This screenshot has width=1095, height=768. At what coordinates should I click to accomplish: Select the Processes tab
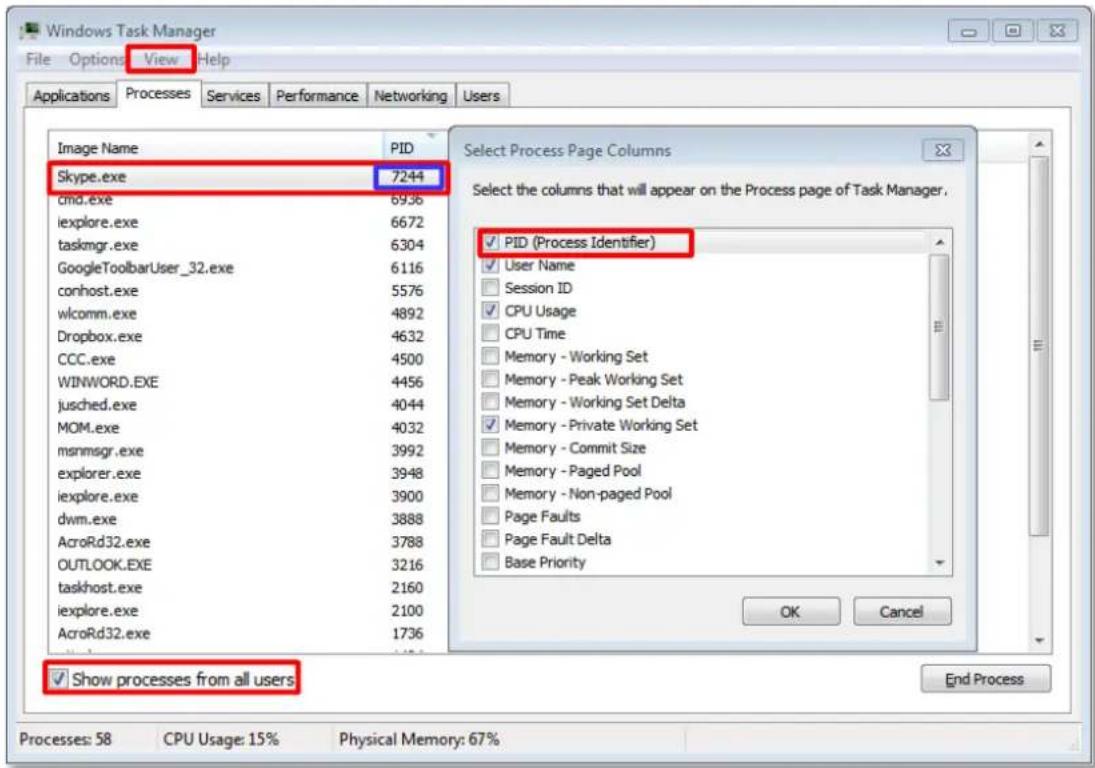coord(158,94)
